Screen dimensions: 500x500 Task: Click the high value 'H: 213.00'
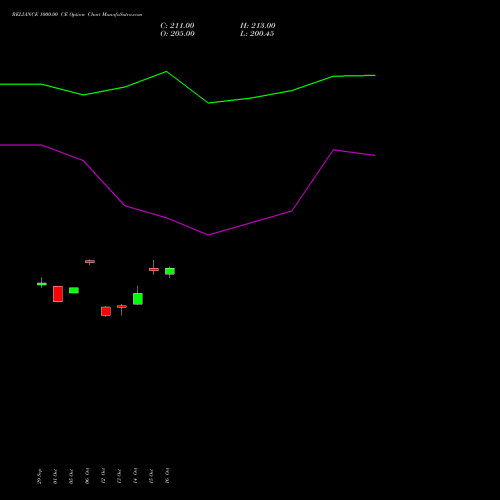[258, 26]
